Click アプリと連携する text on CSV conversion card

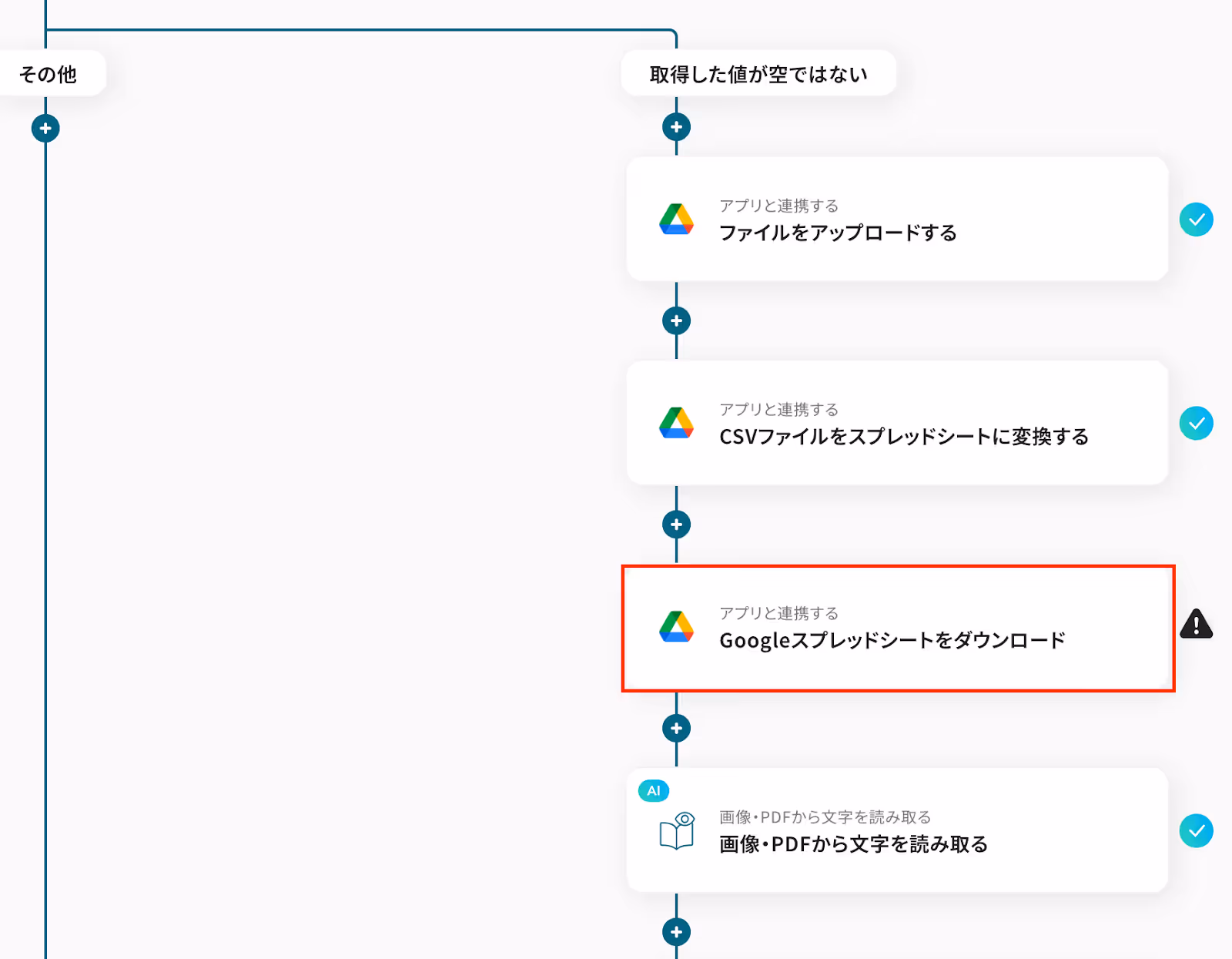(778, 409)
